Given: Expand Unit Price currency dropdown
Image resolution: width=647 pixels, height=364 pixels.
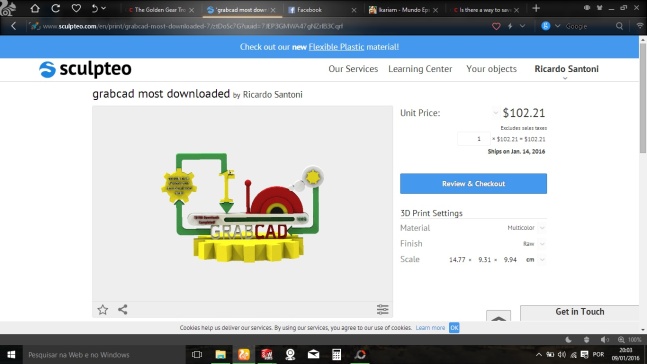Looking at the screenshot, I should (495, 113).
